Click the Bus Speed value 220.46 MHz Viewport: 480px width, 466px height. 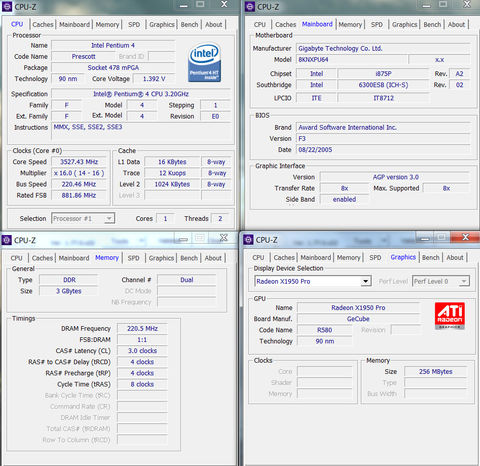tap(79, 184)
